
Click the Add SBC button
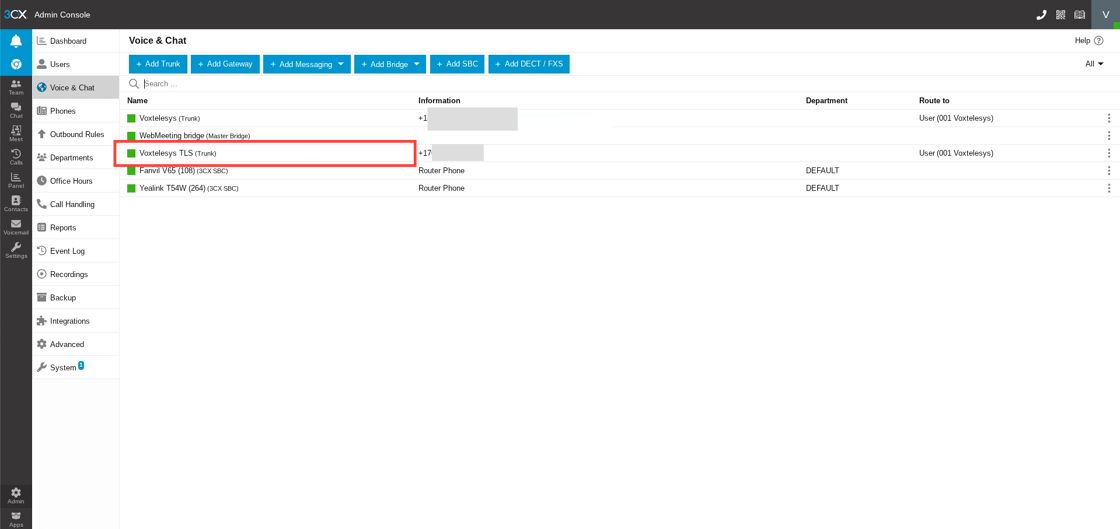(x=457, y=64)
